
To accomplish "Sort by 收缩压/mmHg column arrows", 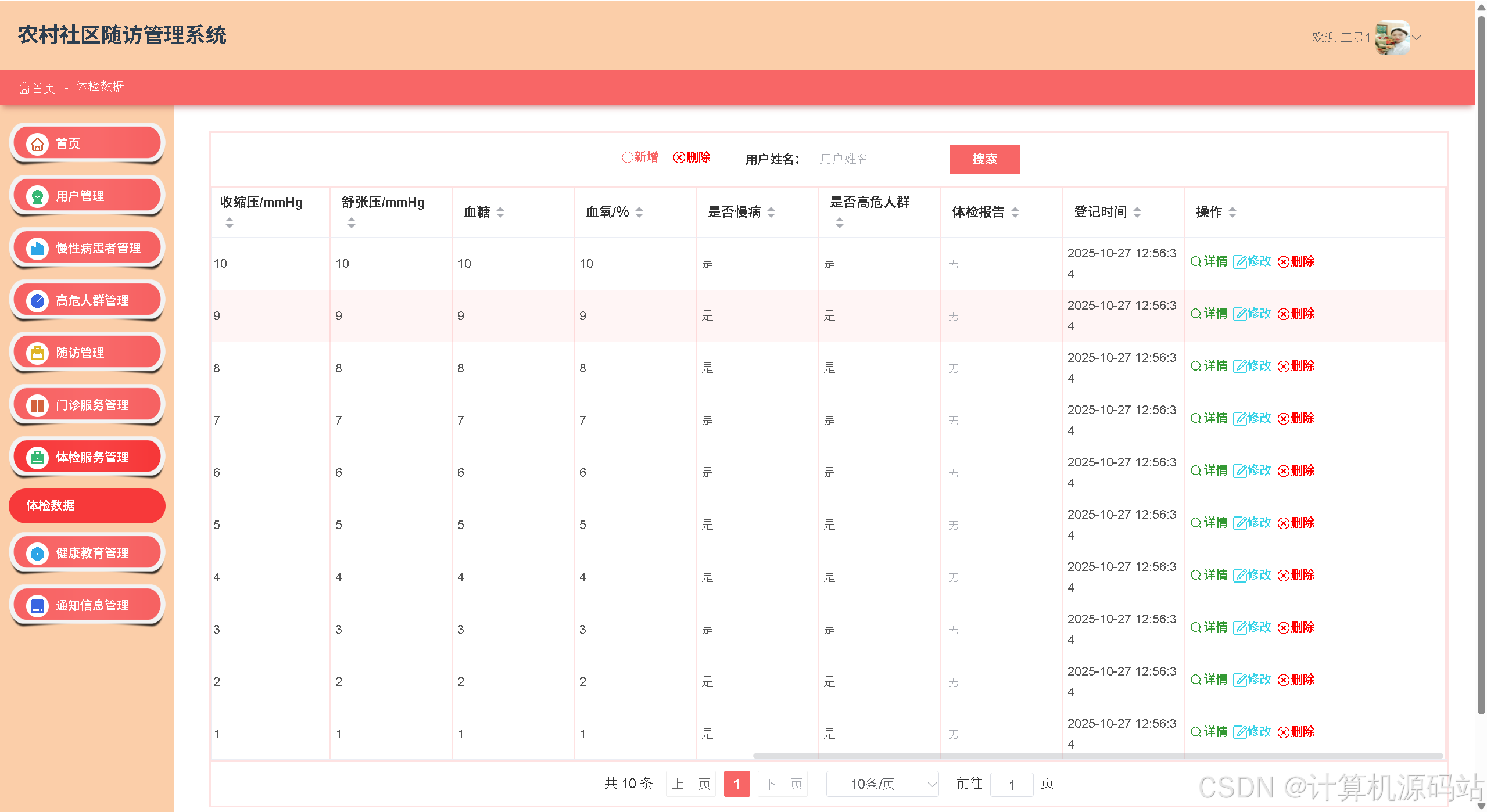I will pos(230,222).
